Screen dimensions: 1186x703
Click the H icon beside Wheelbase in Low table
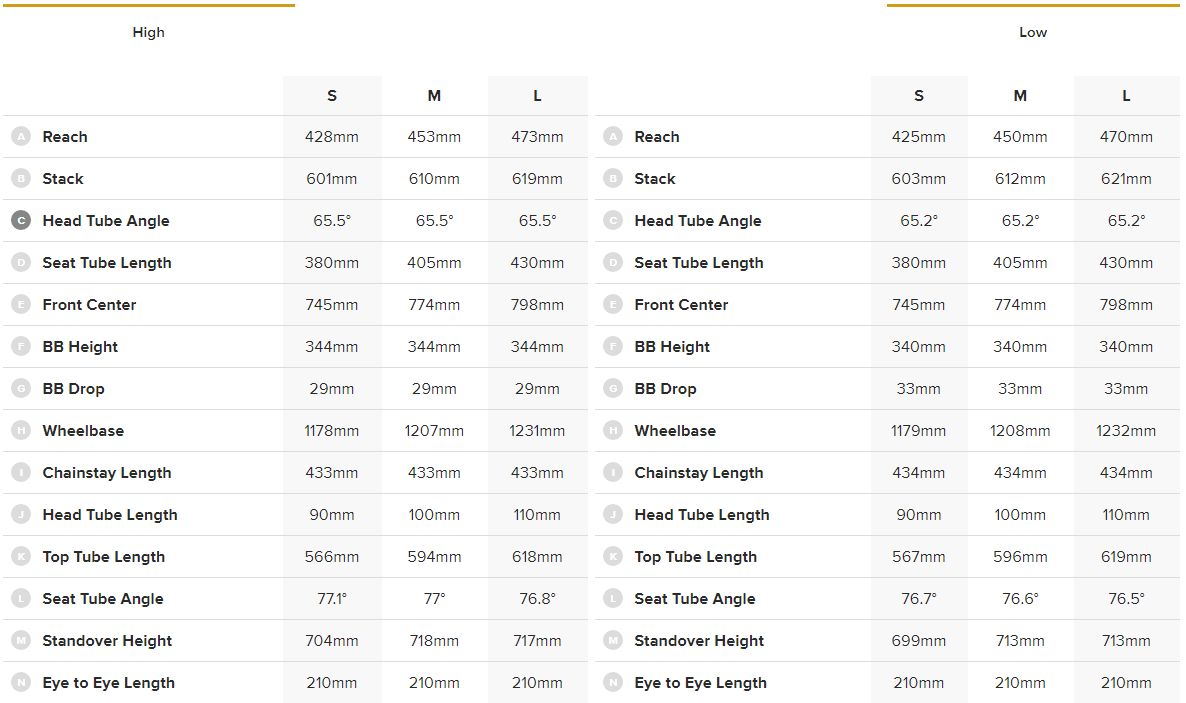click(613, 431)
